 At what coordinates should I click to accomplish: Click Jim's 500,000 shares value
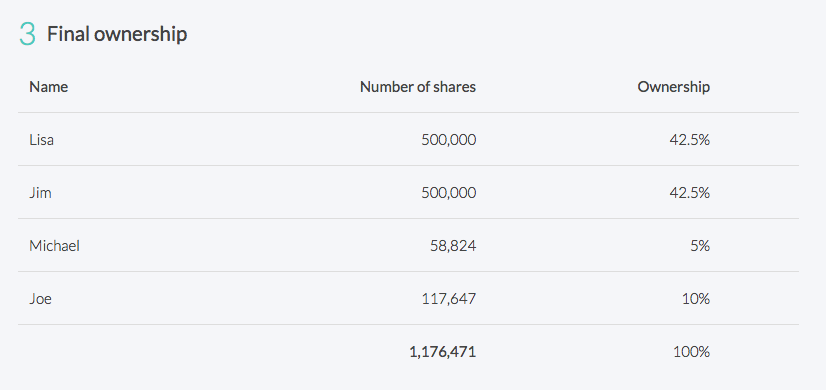(448, 193)
